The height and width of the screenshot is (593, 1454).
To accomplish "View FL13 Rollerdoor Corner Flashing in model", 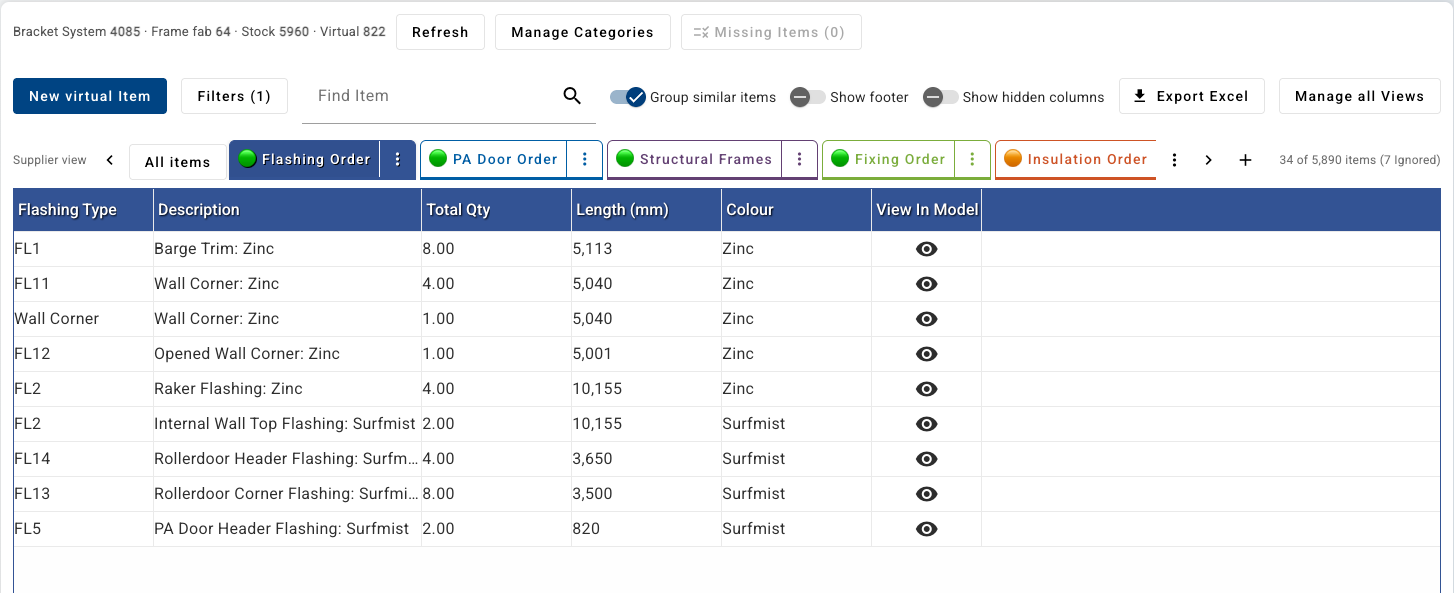I will tap(927, 494).
